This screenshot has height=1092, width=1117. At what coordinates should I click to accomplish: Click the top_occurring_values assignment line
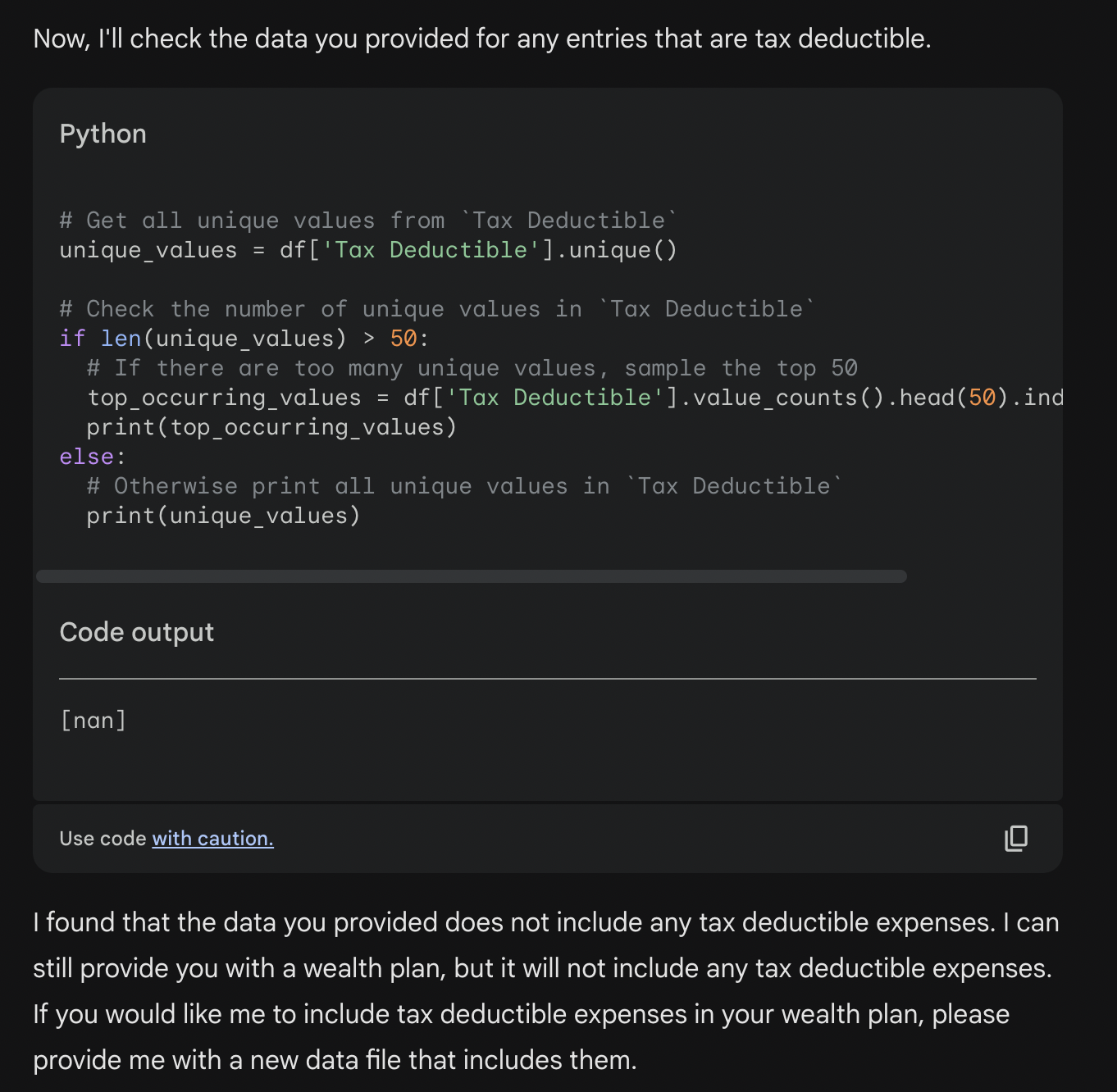[x=575, y=398]
